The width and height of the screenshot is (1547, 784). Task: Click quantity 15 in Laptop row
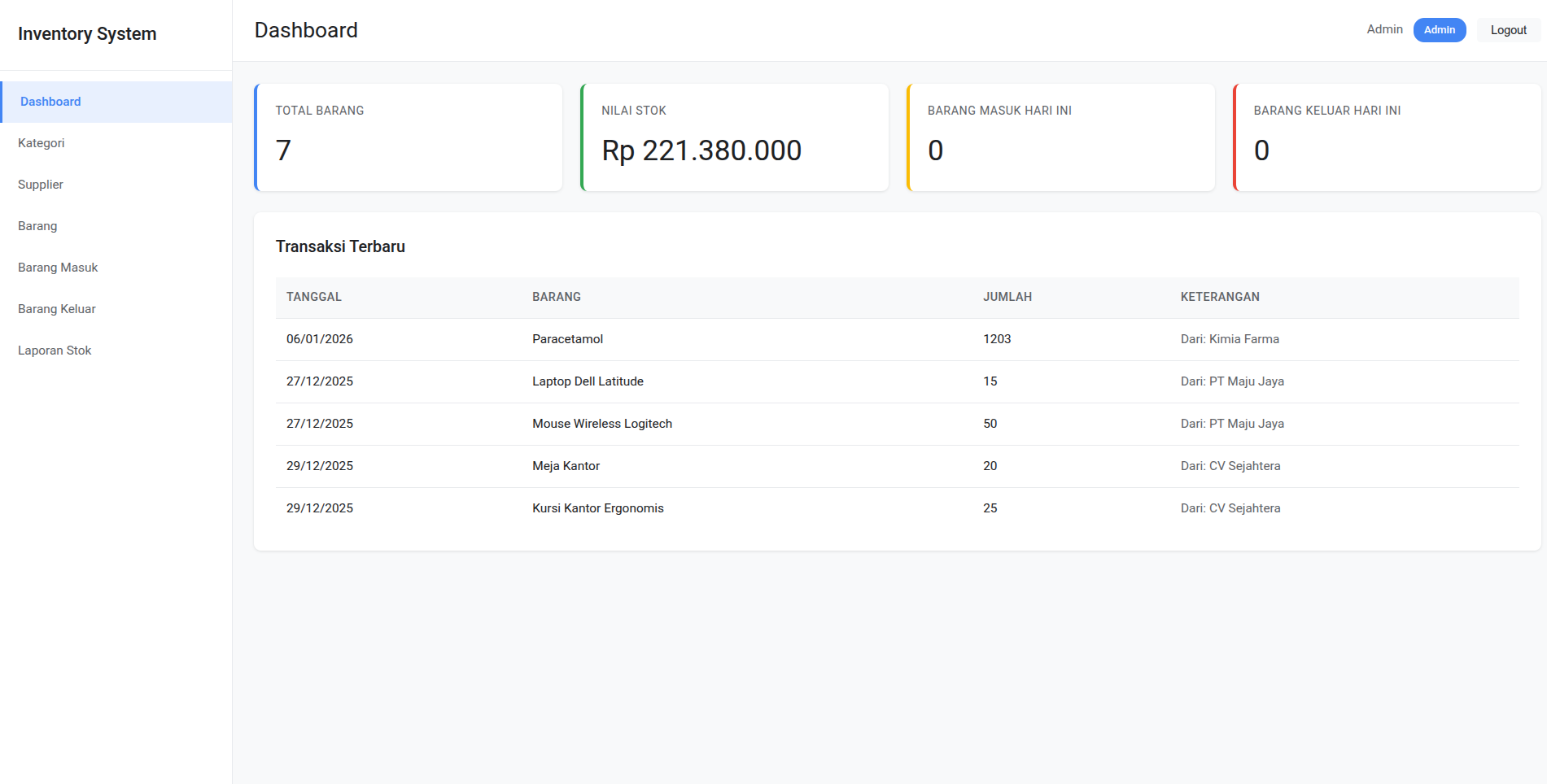990,381
